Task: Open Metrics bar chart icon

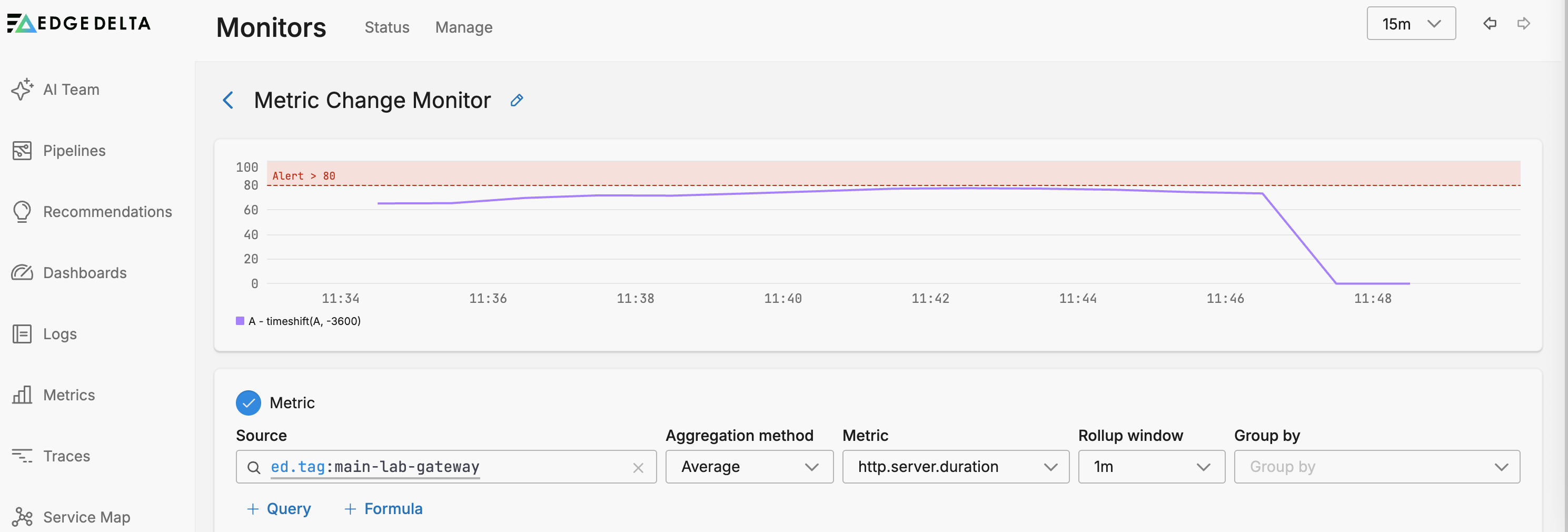Action: [22, 395]
